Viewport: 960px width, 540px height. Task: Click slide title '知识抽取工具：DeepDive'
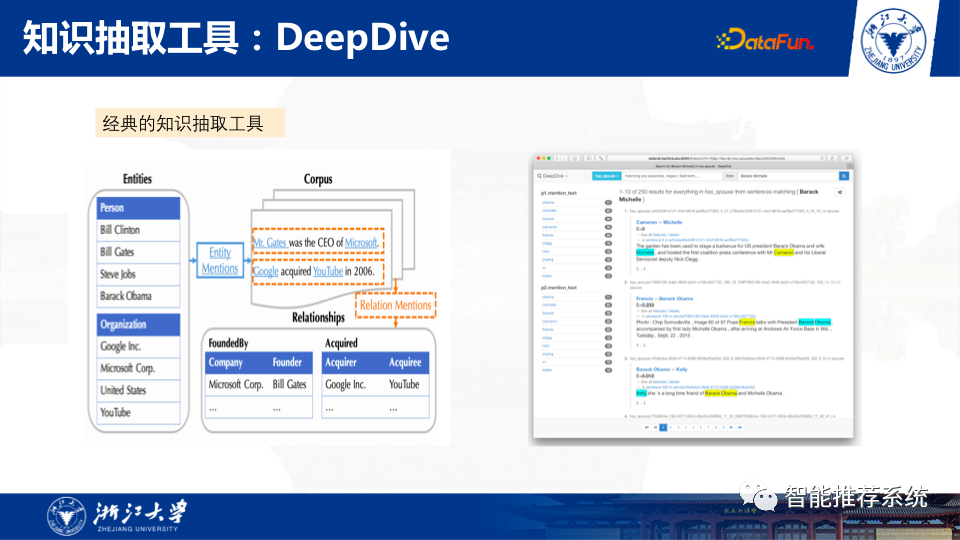coord(236,37)
